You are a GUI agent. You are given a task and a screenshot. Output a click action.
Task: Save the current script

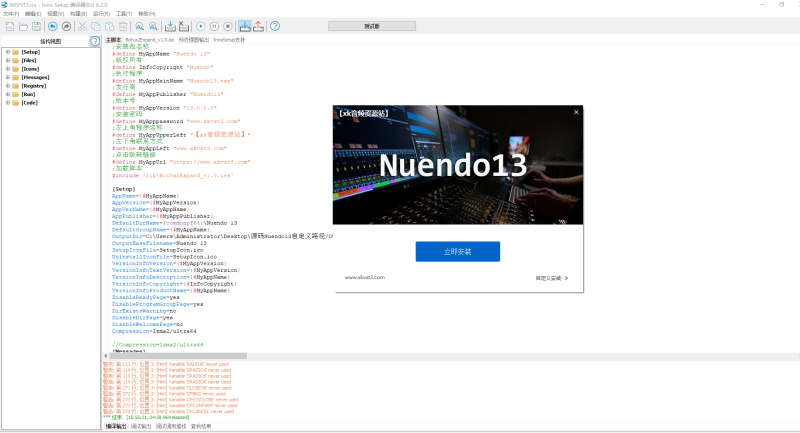click(37, 27)
